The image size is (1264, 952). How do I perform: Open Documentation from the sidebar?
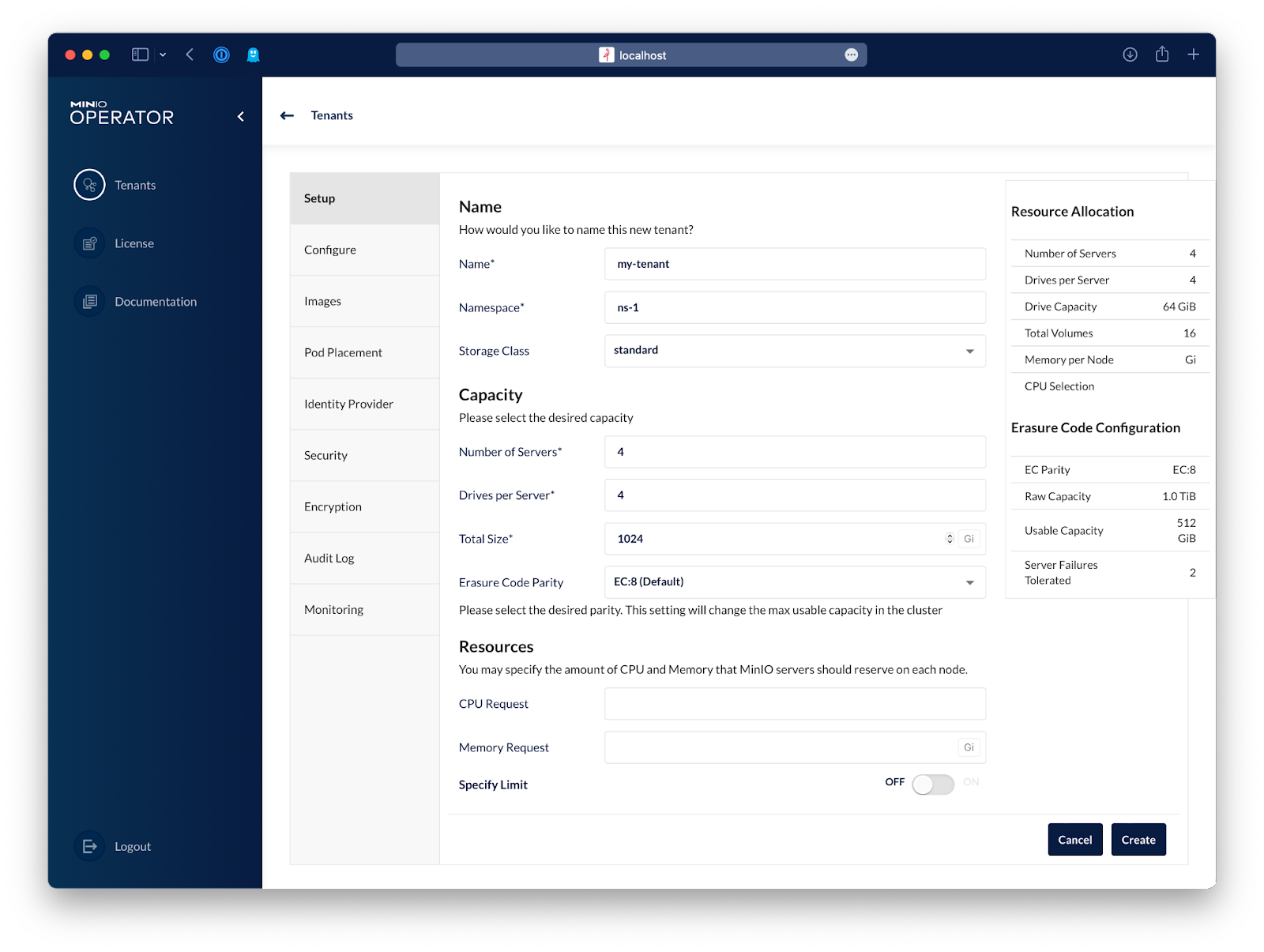[89, 302]
